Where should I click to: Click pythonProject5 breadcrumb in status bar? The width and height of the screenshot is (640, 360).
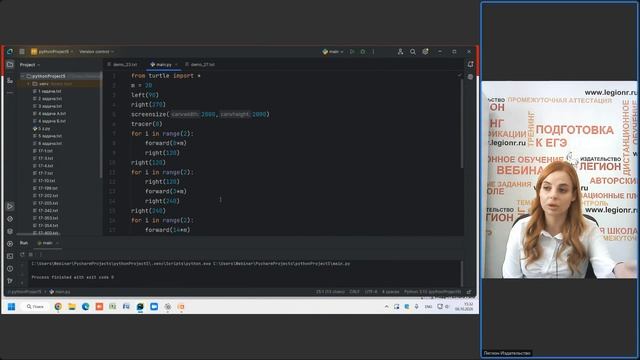[x=25, y=292]
